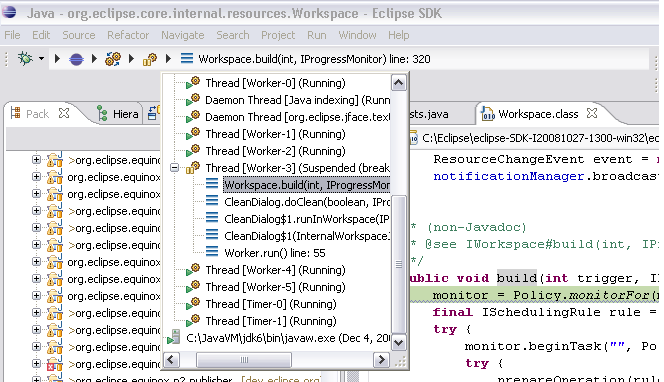Click the dropdown's horizontal scroll right arrow
This screenshot has height=382, width=664.
coord(381,360)
